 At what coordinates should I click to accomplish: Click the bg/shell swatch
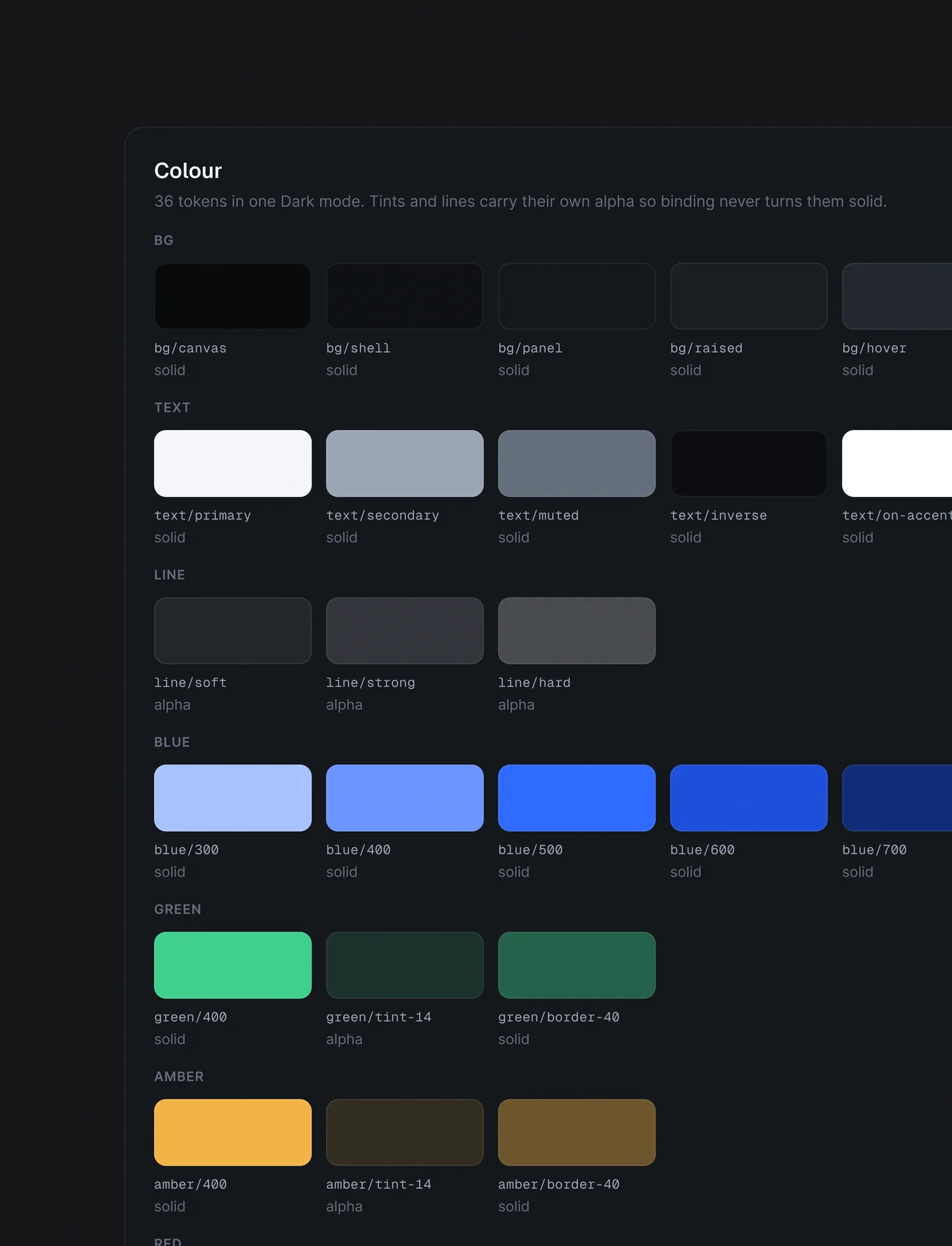coord(405,296)
